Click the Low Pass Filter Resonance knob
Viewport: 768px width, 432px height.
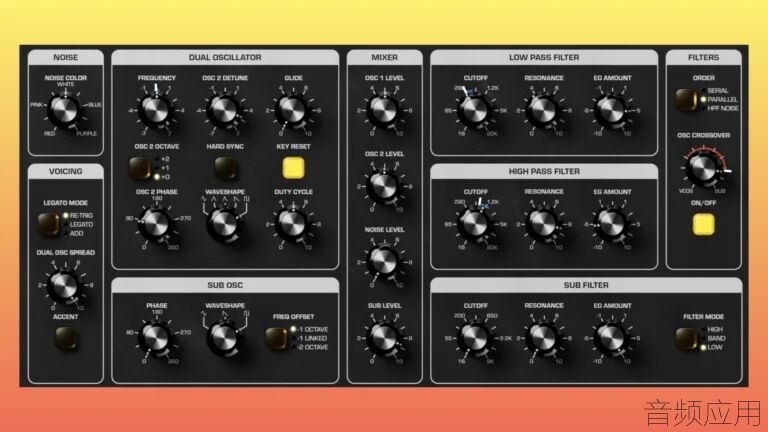click(x=543, y=110)
